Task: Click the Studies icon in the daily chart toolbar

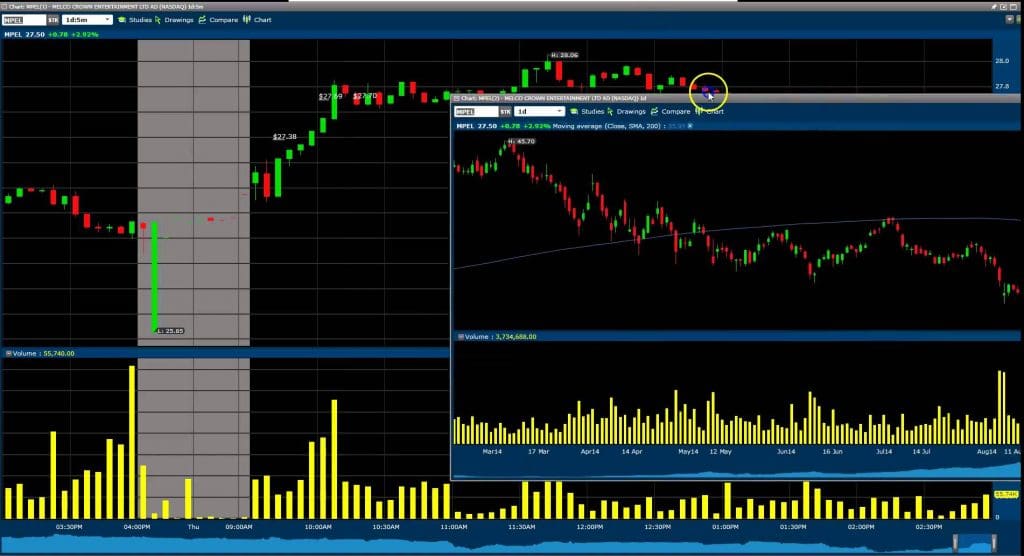Action: pos(574,111)
